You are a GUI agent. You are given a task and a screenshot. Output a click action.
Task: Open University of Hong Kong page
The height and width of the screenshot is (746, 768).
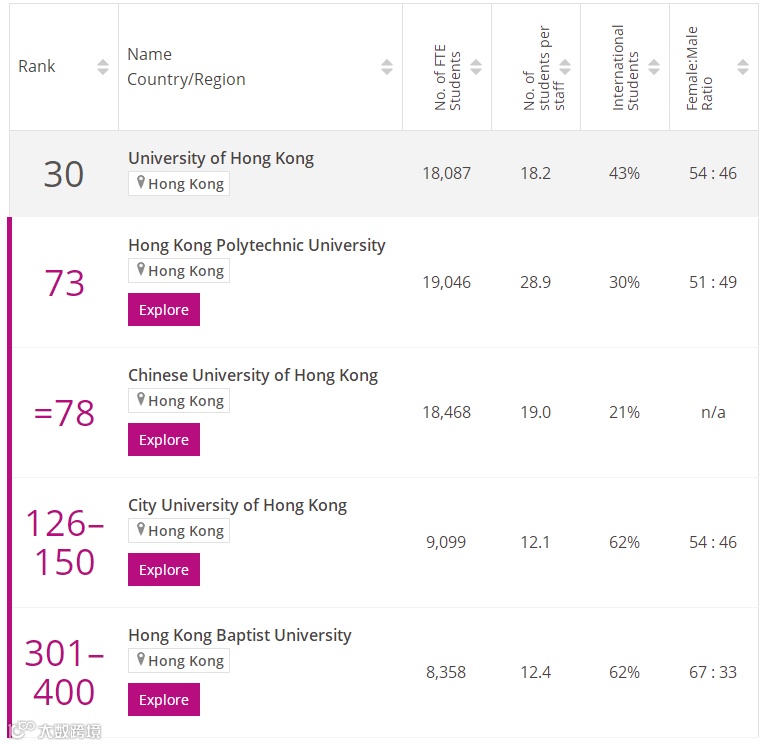(x=220, y=158)
